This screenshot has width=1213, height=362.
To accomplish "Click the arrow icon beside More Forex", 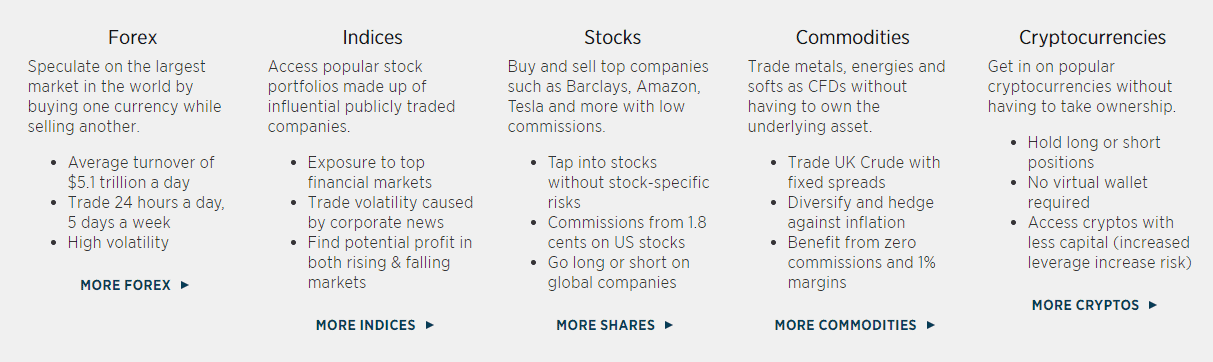I will coord(185,285).
